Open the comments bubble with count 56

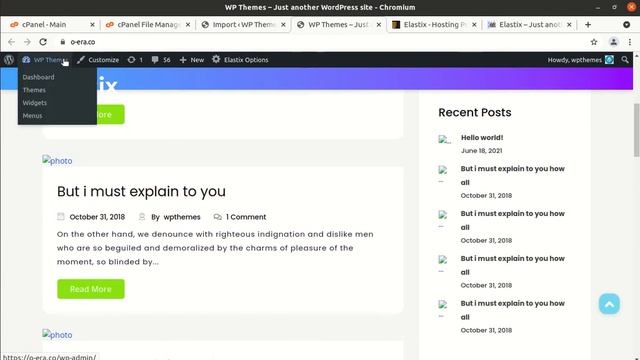[x=161, y=60]
